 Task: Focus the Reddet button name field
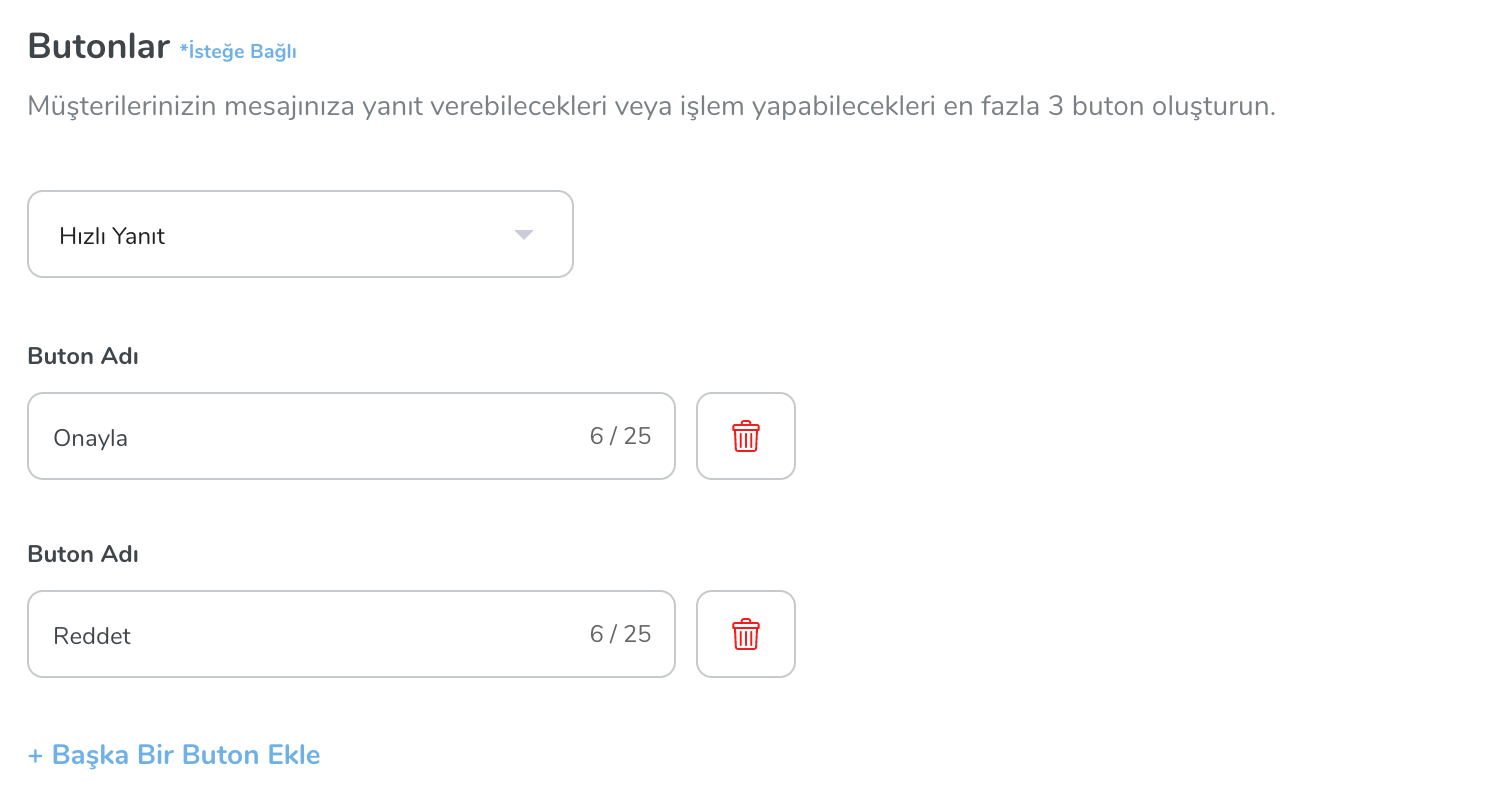point(351,634)
